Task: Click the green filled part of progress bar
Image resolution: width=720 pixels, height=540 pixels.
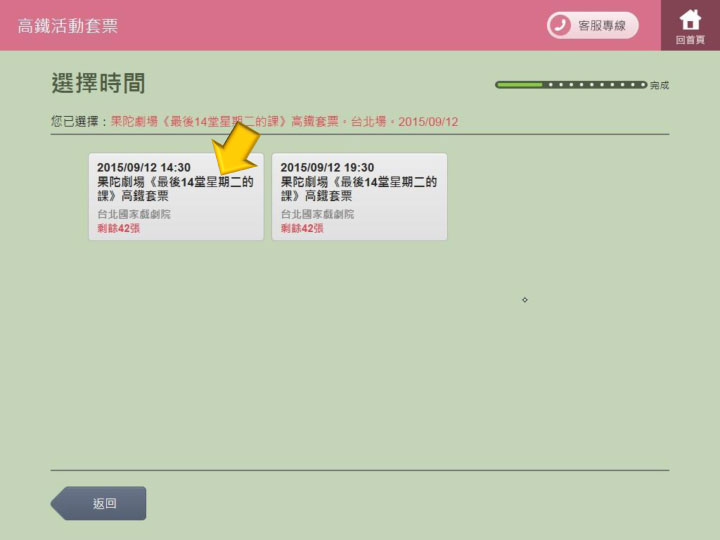Action: tap(520, 85)
